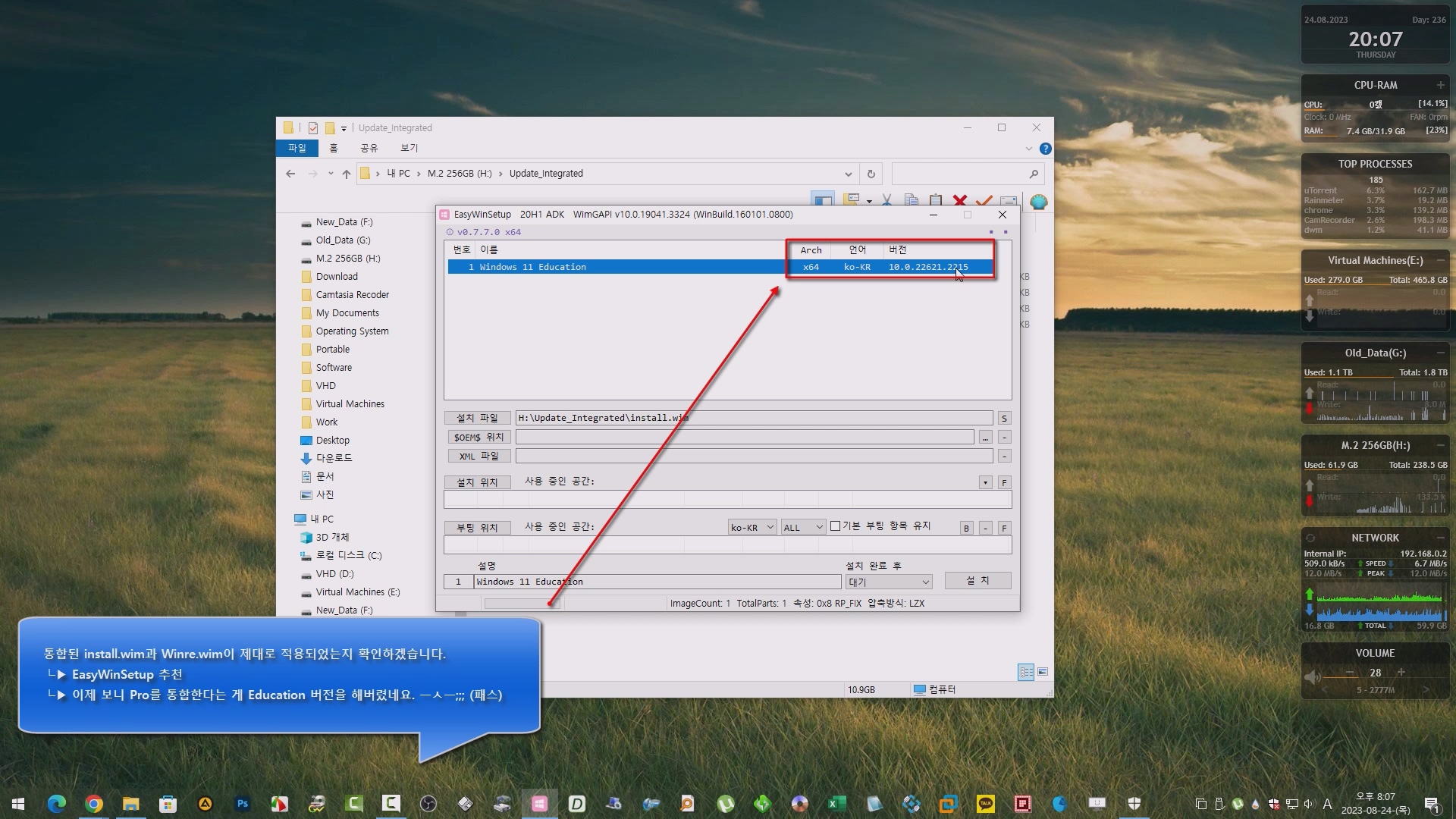Click the 이름 column header
The image size is (1456, 819).
pyautogui.click(x=489, y=250)
